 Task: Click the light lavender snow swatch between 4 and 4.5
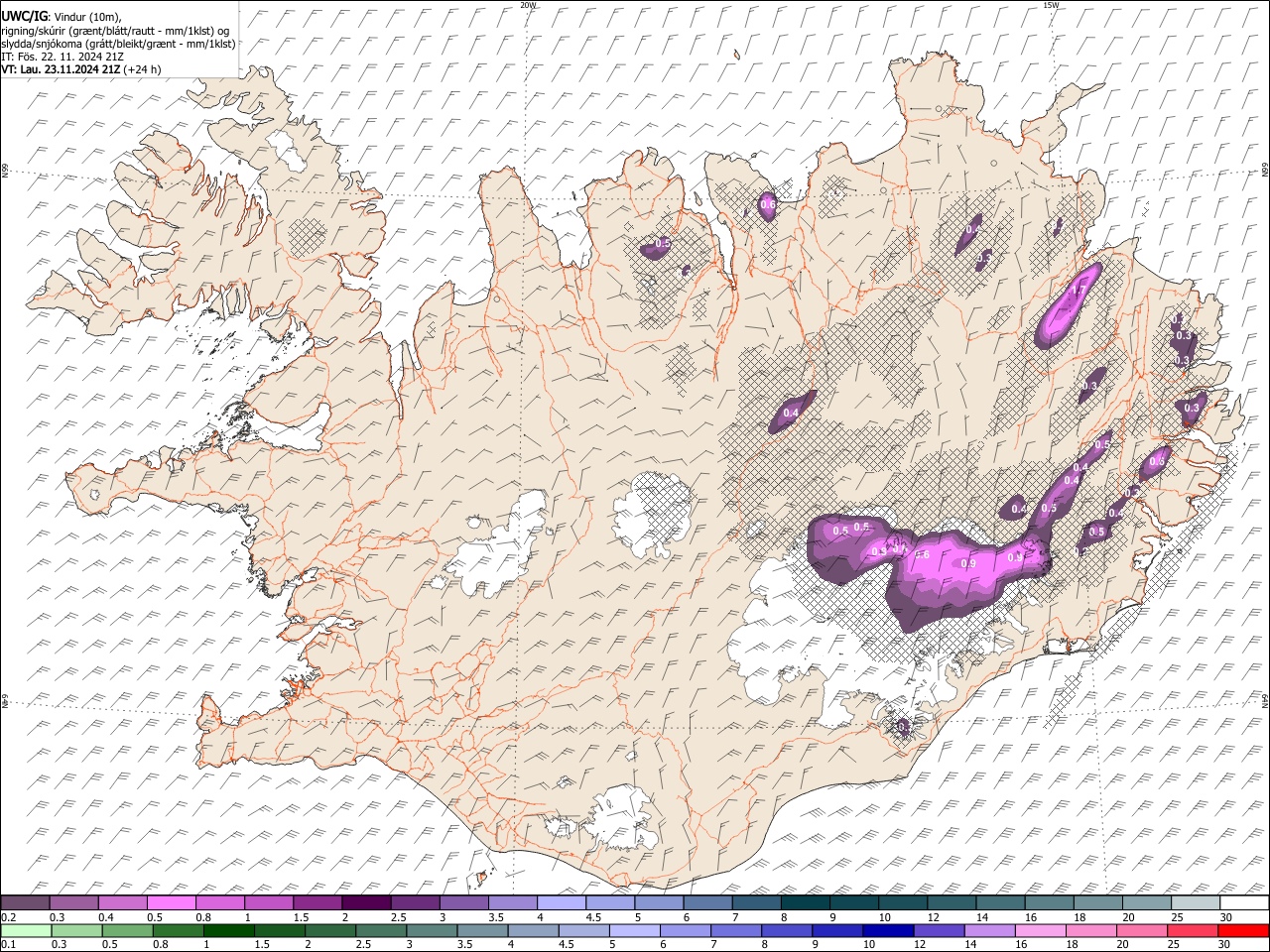(x=561, y=903)
